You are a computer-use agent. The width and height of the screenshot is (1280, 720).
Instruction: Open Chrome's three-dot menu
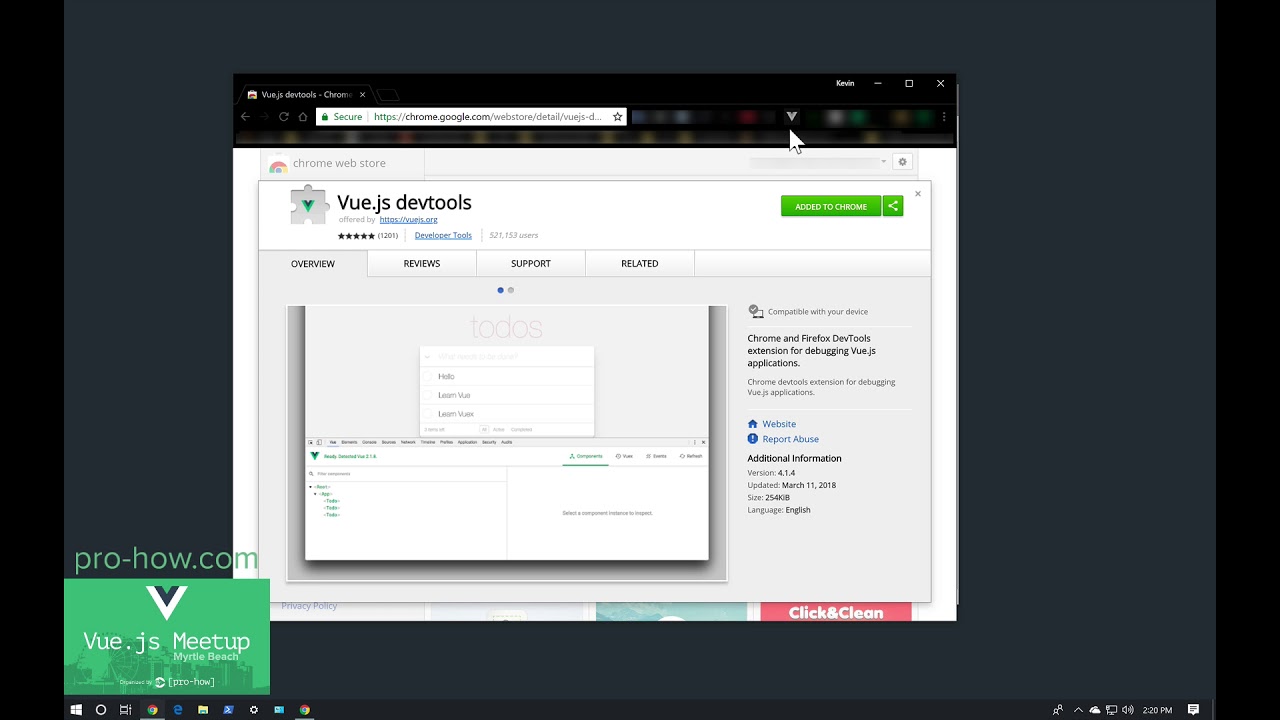(x=944, y=117)
